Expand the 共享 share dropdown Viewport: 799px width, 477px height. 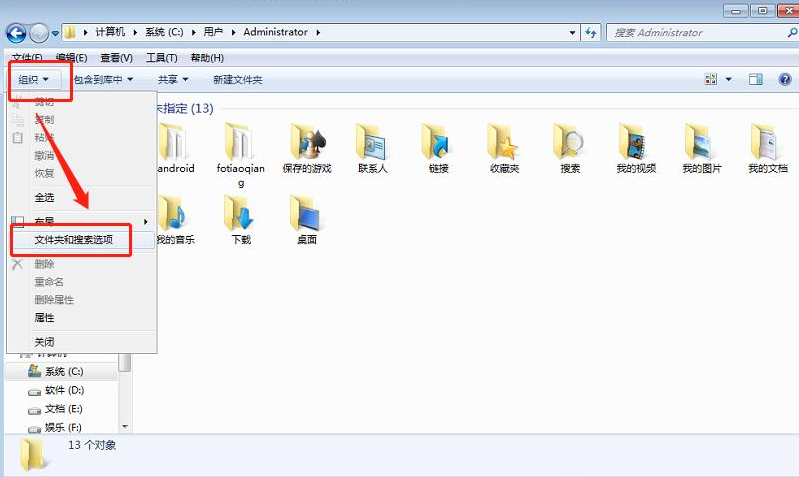click(173, 79)
